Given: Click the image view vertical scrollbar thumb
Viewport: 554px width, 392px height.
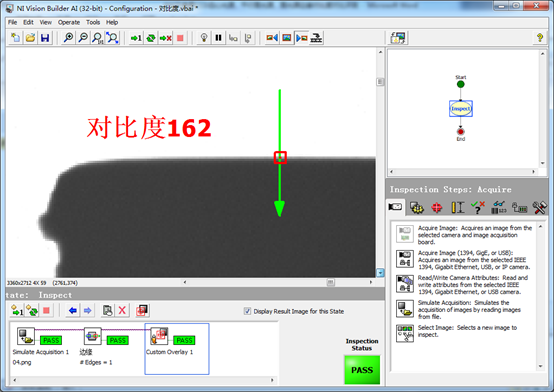Looking at the screenshot, I should 380,82.
